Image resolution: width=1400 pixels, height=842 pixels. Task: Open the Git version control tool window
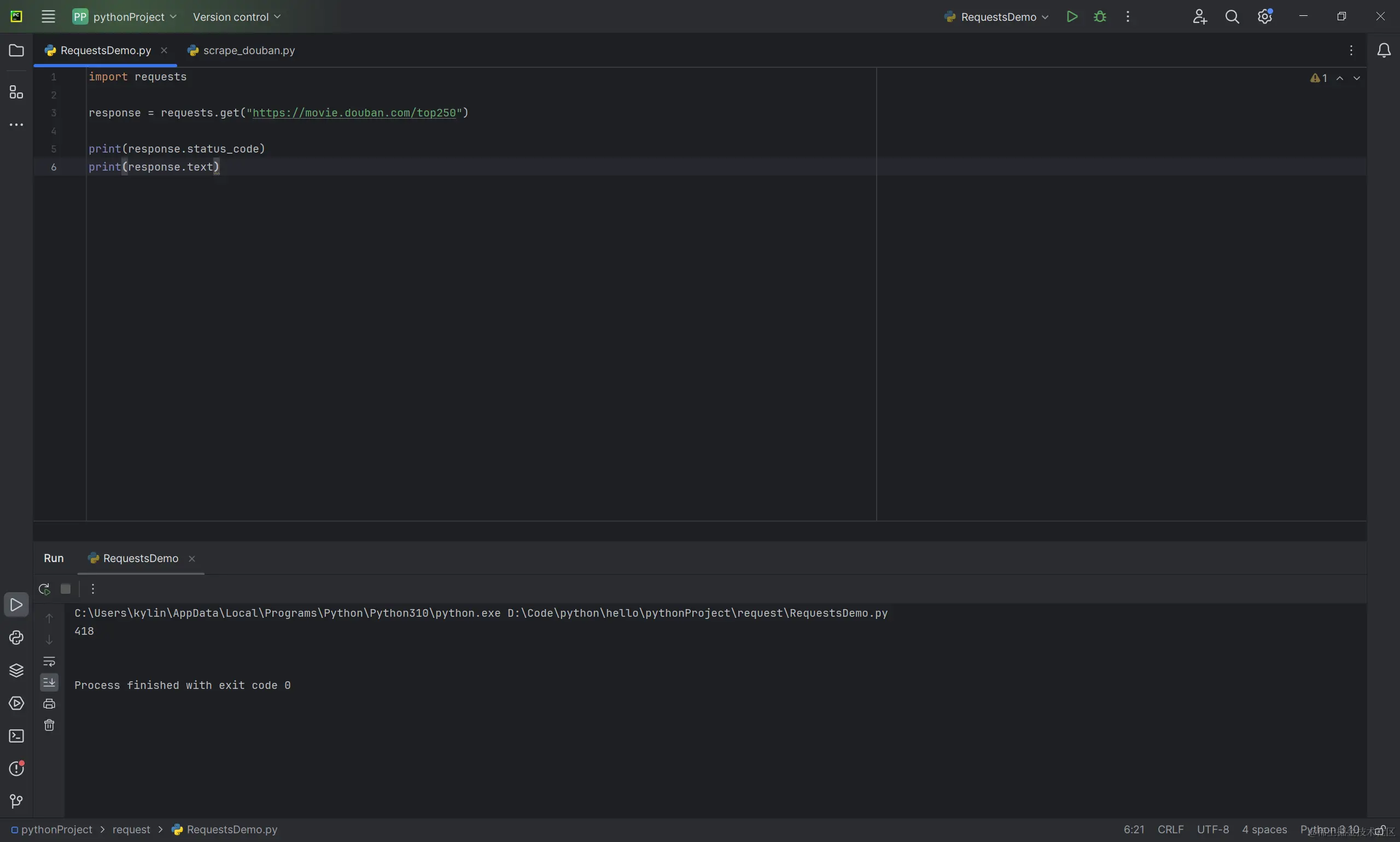(x=16, y=801)
